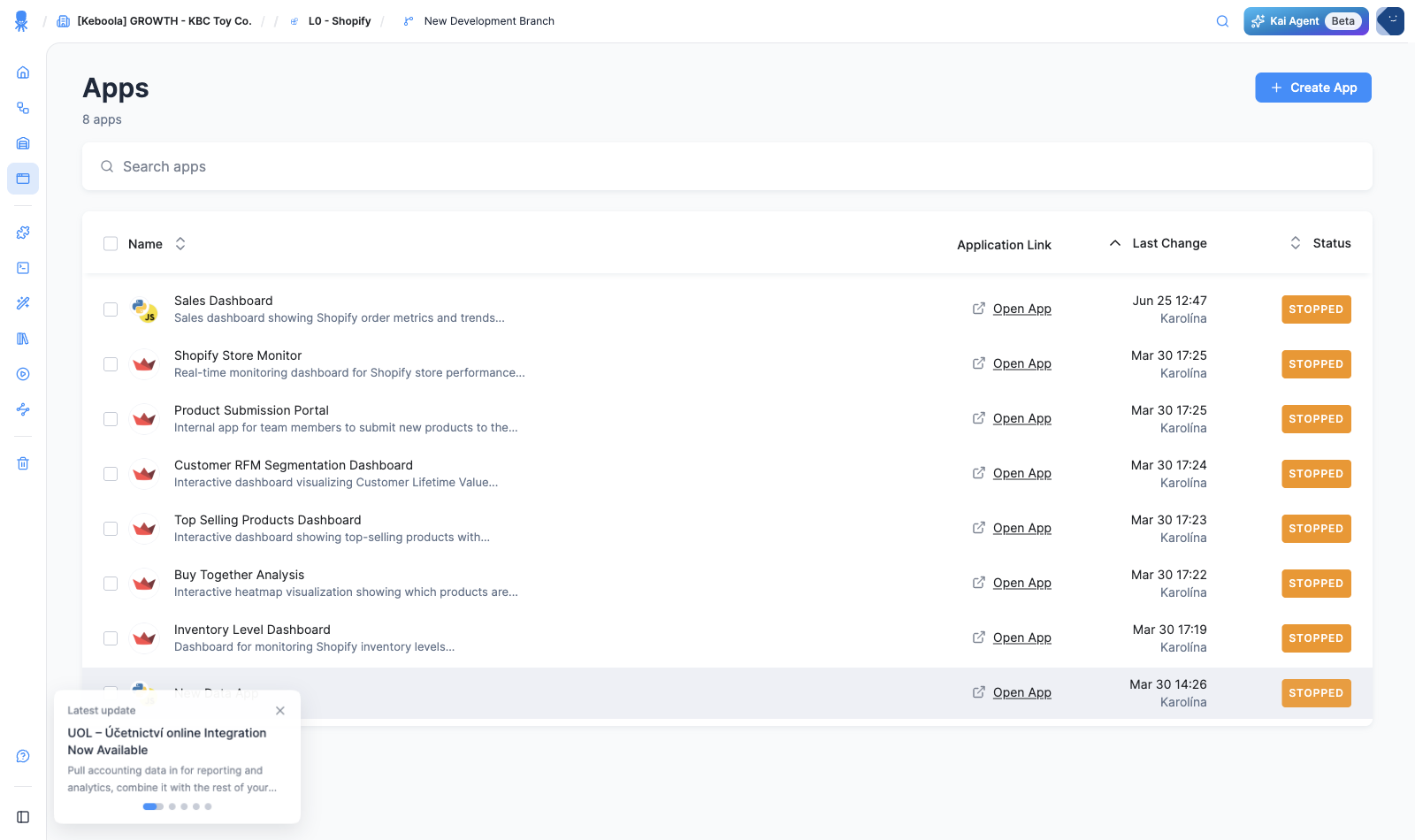This screenshot has height=840, width=1415.
Task: Check the Sales Dashboard row checkbox
Action: [x=111, y=309]
